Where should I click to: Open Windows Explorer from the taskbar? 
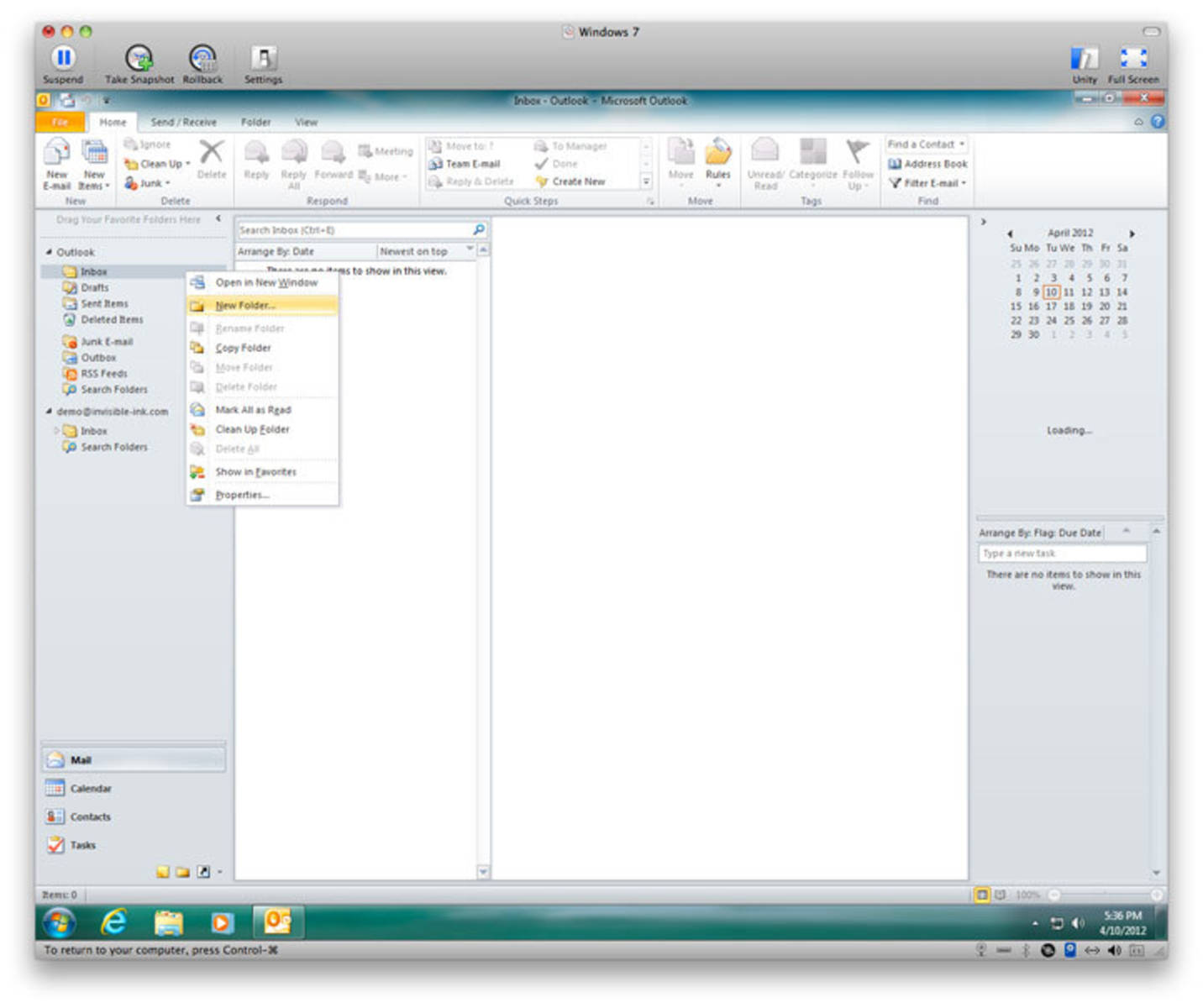pos(168,922)
